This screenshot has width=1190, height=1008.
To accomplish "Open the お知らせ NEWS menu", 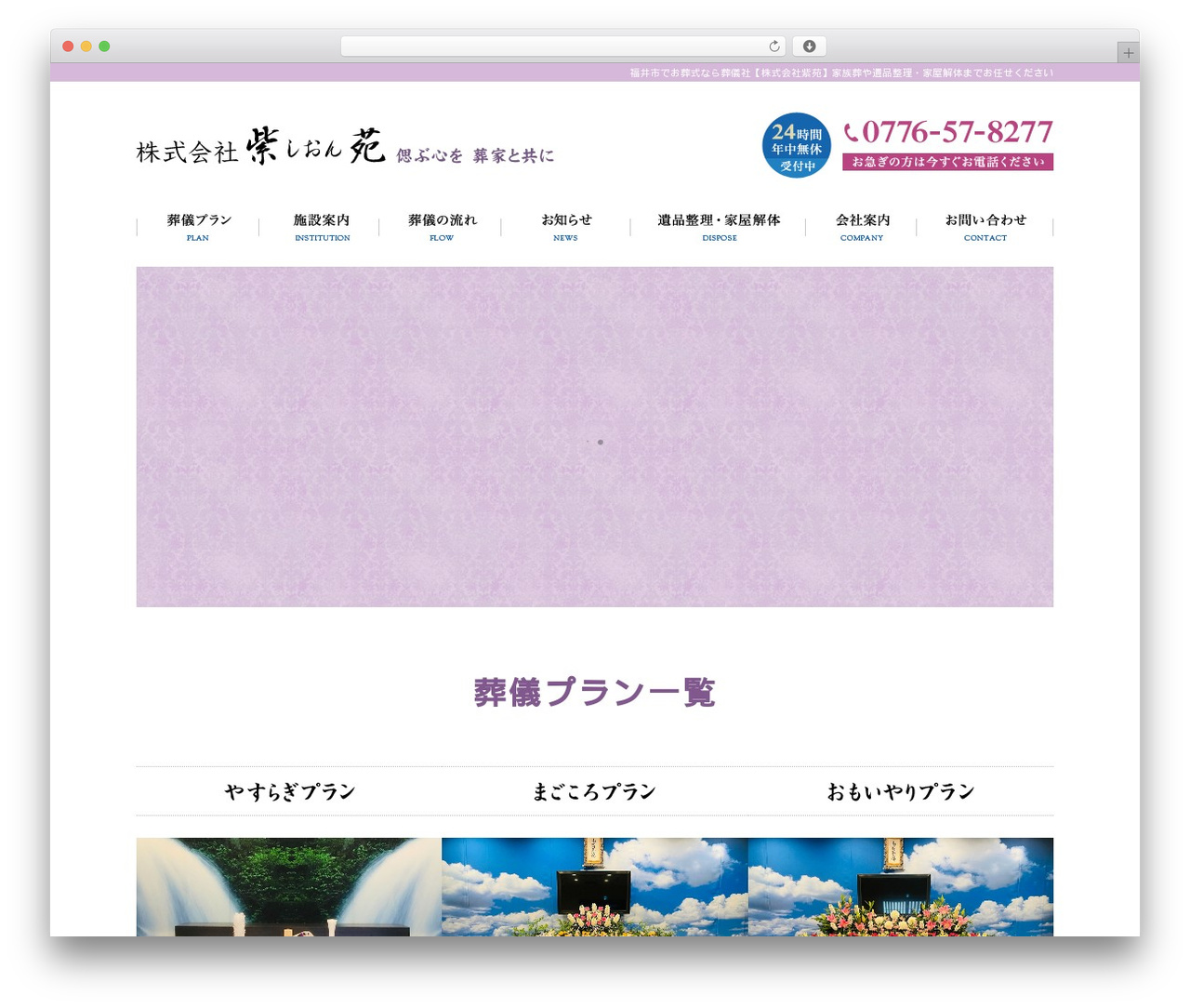I will [566, 227].
